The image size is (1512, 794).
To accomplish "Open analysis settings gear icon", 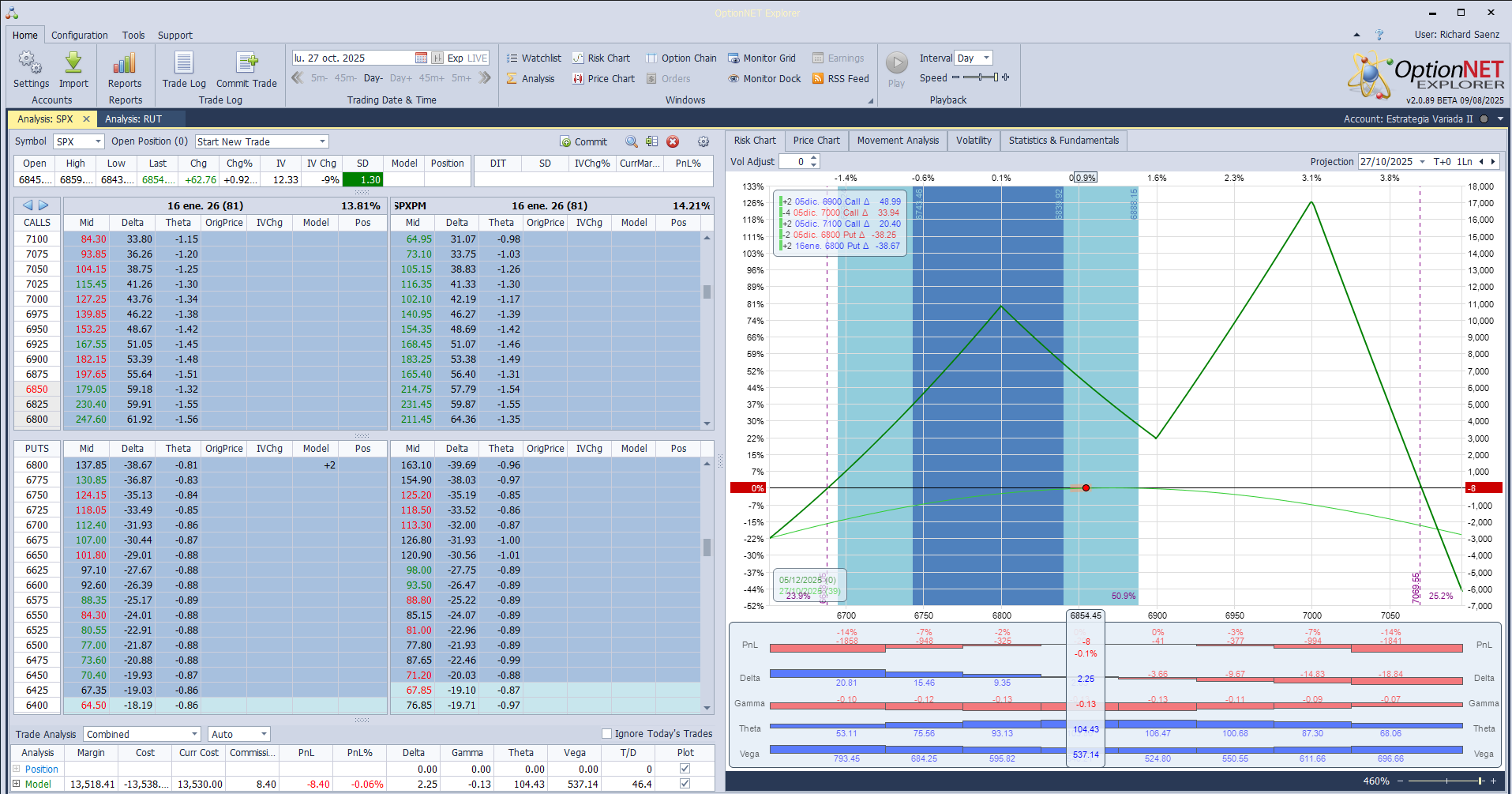I will [x=703, y=141].
